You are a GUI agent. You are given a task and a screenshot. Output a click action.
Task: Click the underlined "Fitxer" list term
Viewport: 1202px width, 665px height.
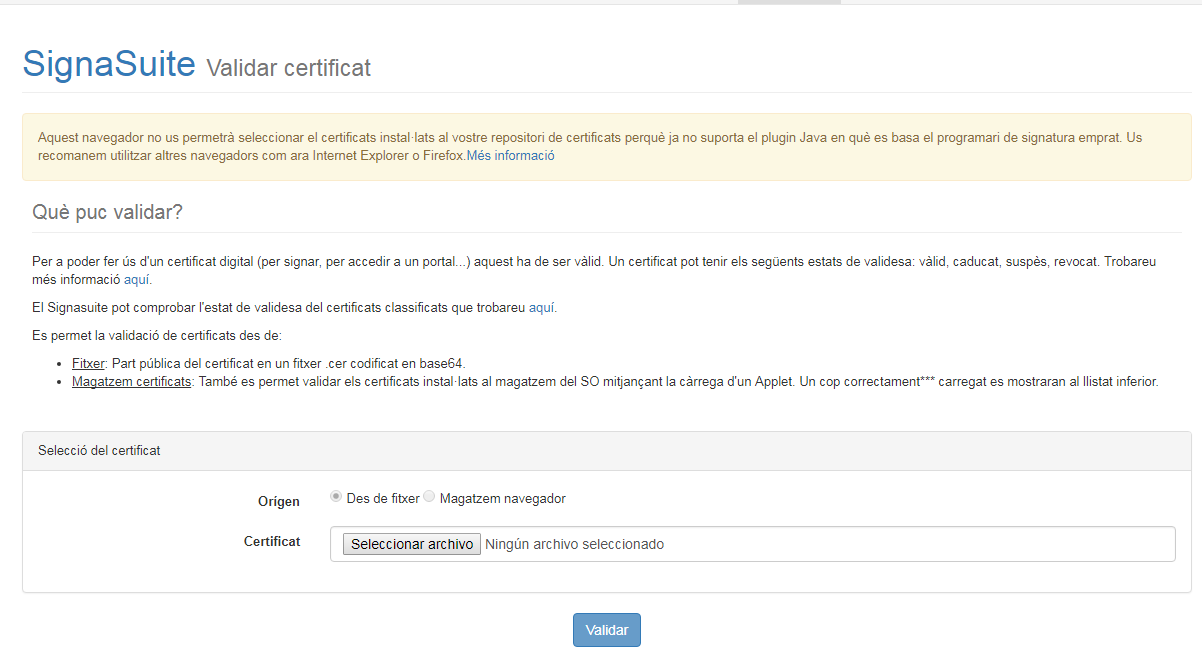coord(88,363)
